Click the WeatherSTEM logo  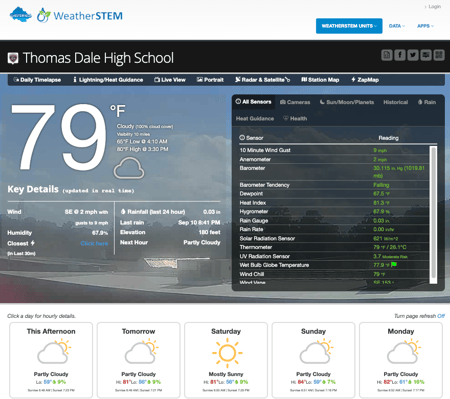click(x=80, y=16)
